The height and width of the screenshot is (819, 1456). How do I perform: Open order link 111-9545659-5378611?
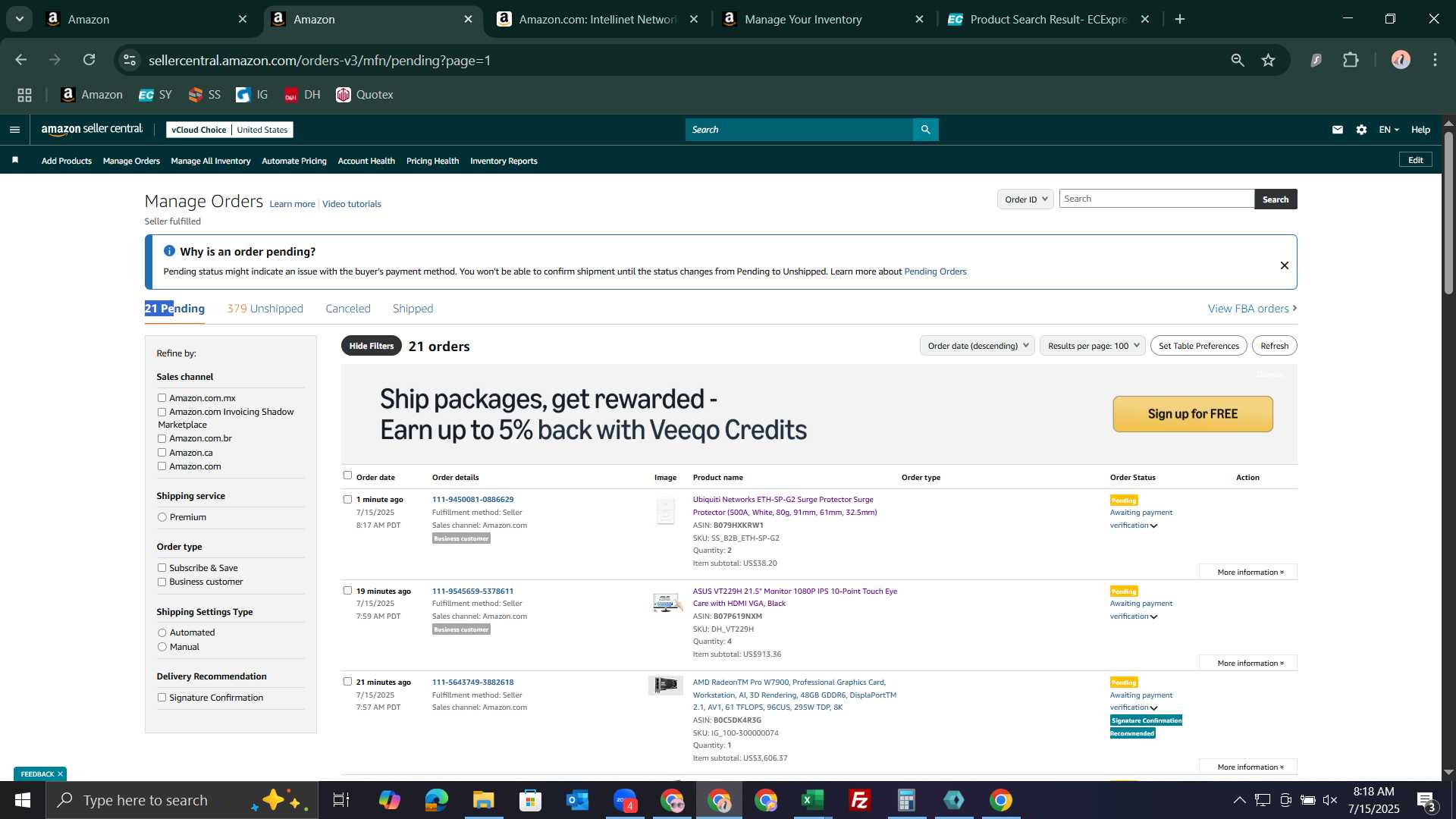point(472,591)
